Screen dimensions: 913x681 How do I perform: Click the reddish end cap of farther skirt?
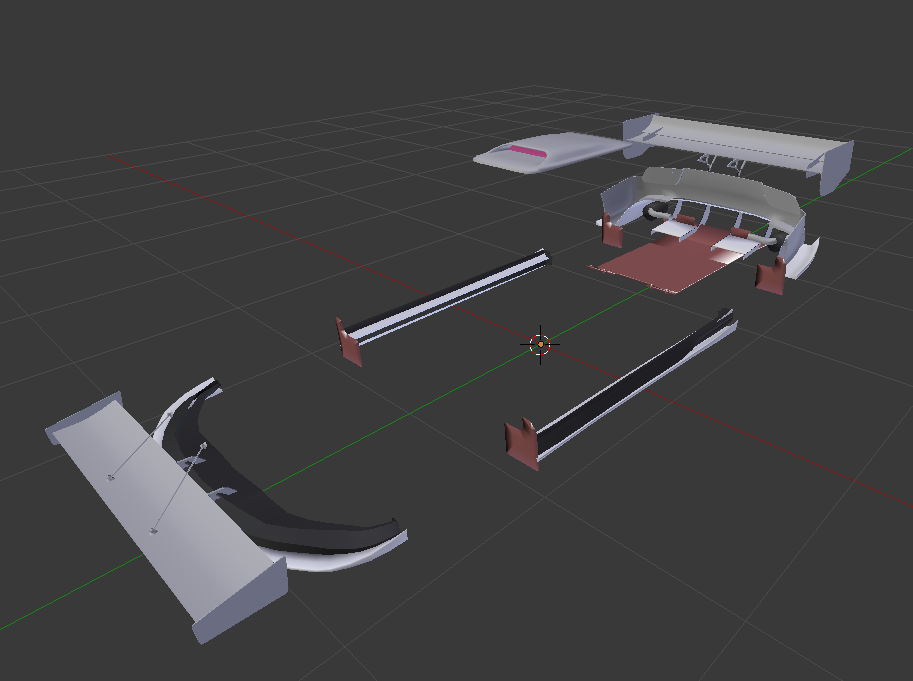(348, 343)
